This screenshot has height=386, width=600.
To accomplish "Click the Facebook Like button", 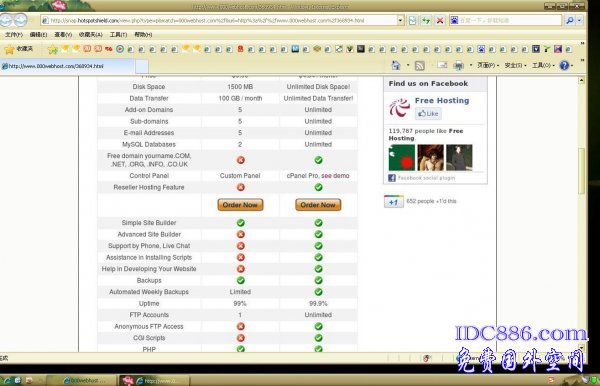I will [428, 114].
